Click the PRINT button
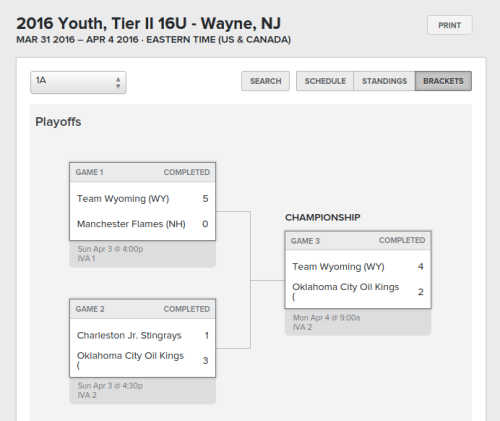This screenshot has height=421, width=500. coord(450,25)
